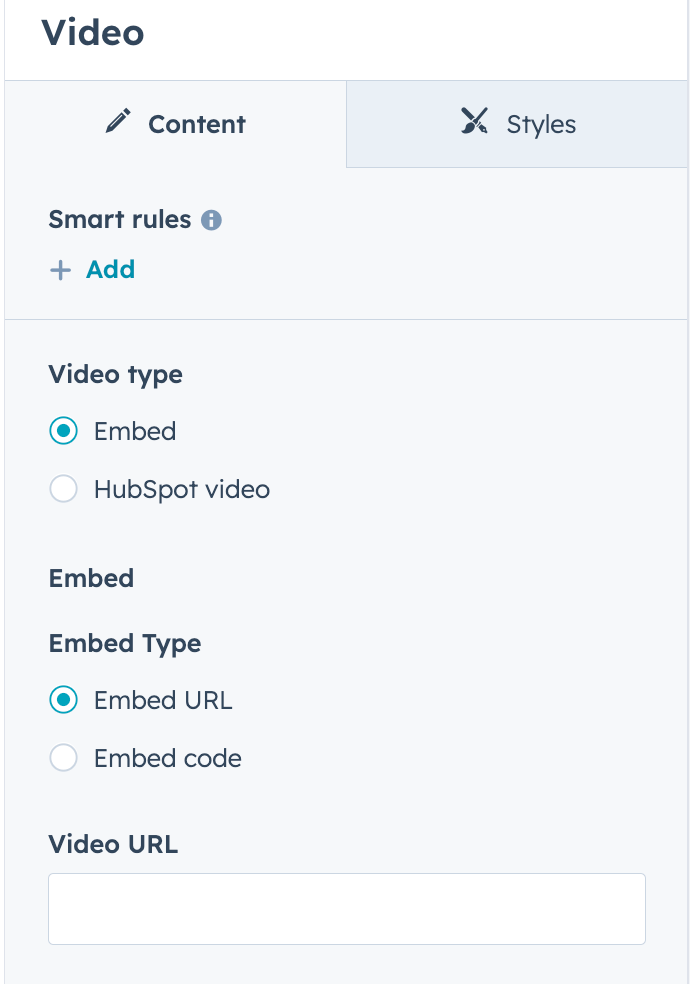The image size is (690, 984).
Task: Click the HubSpot video radio label text
Action: pyautogui.click(x=181, y=489)
